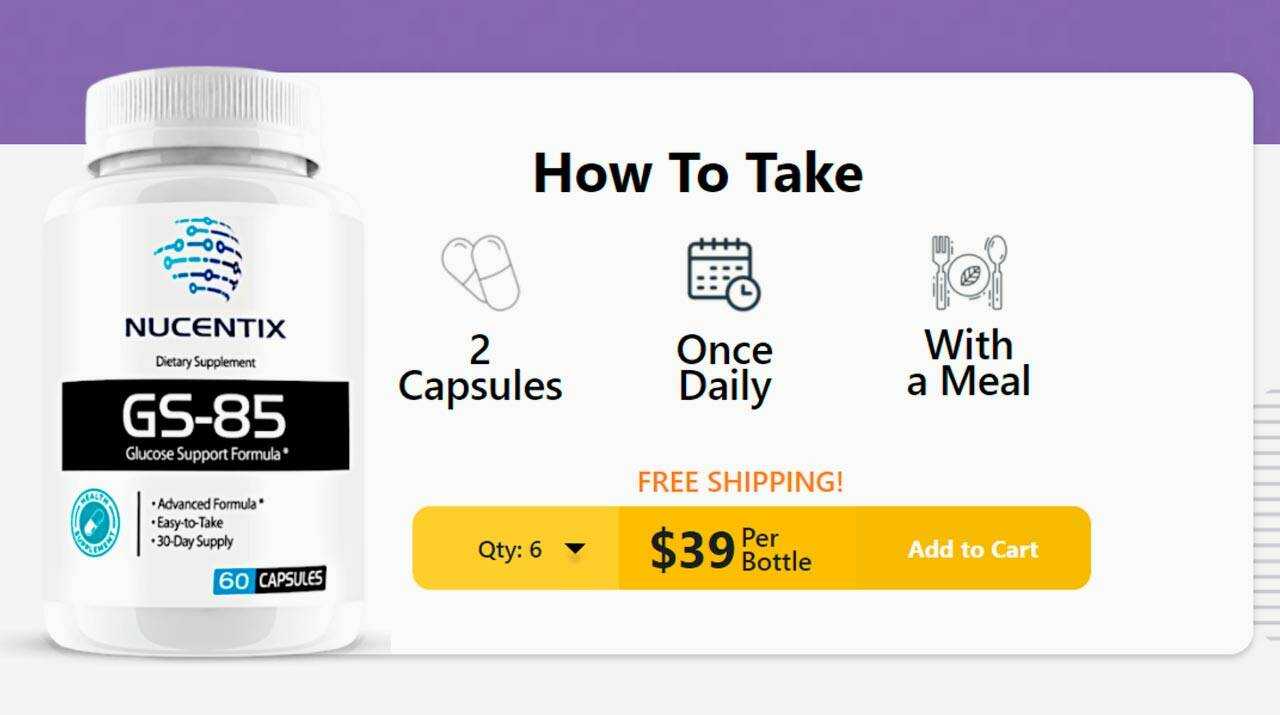
Task: Click the Add to Cart button
Action: point(973,548)
